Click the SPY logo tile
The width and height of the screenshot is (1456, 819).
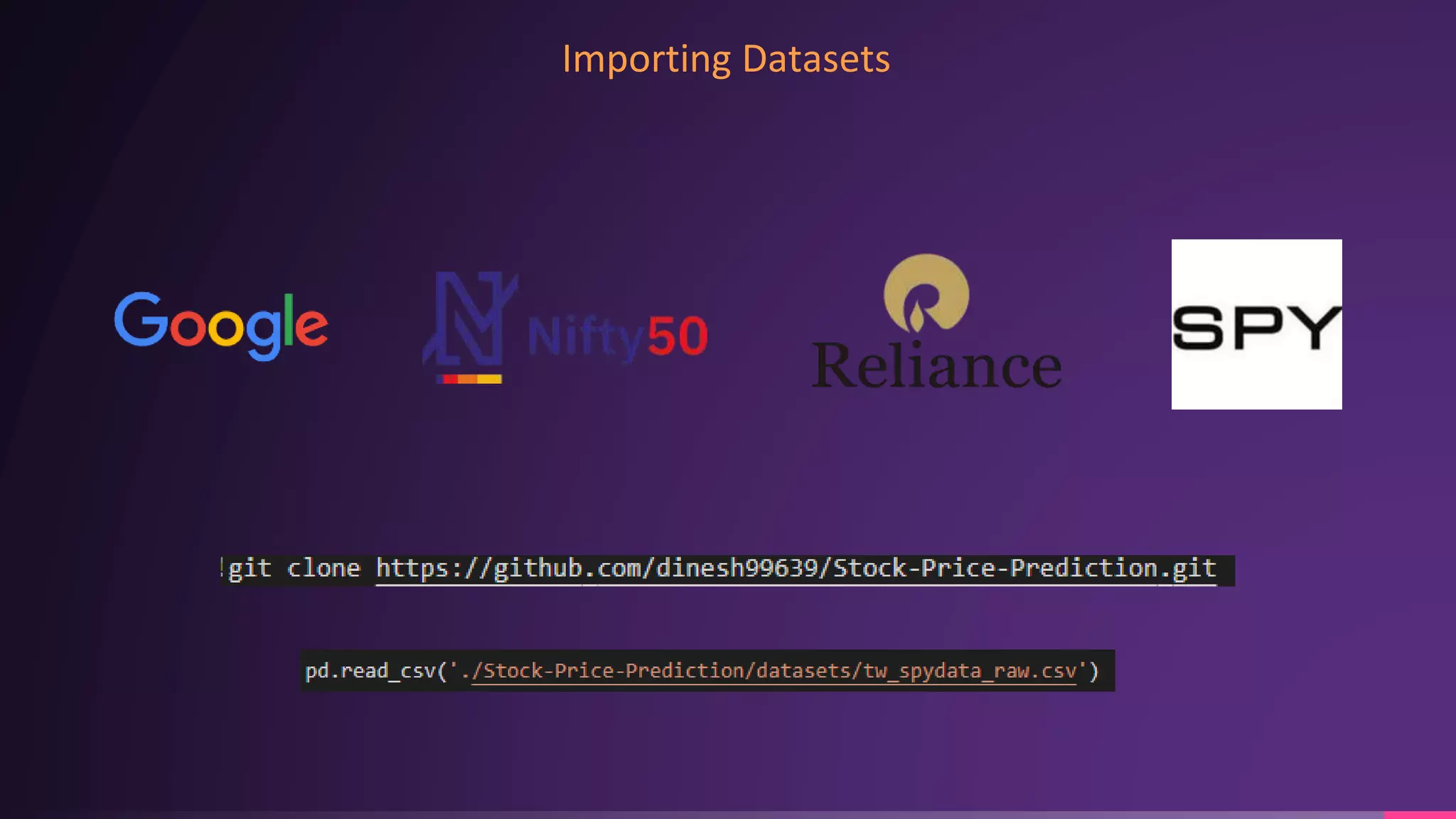[x=1256, y=324]
